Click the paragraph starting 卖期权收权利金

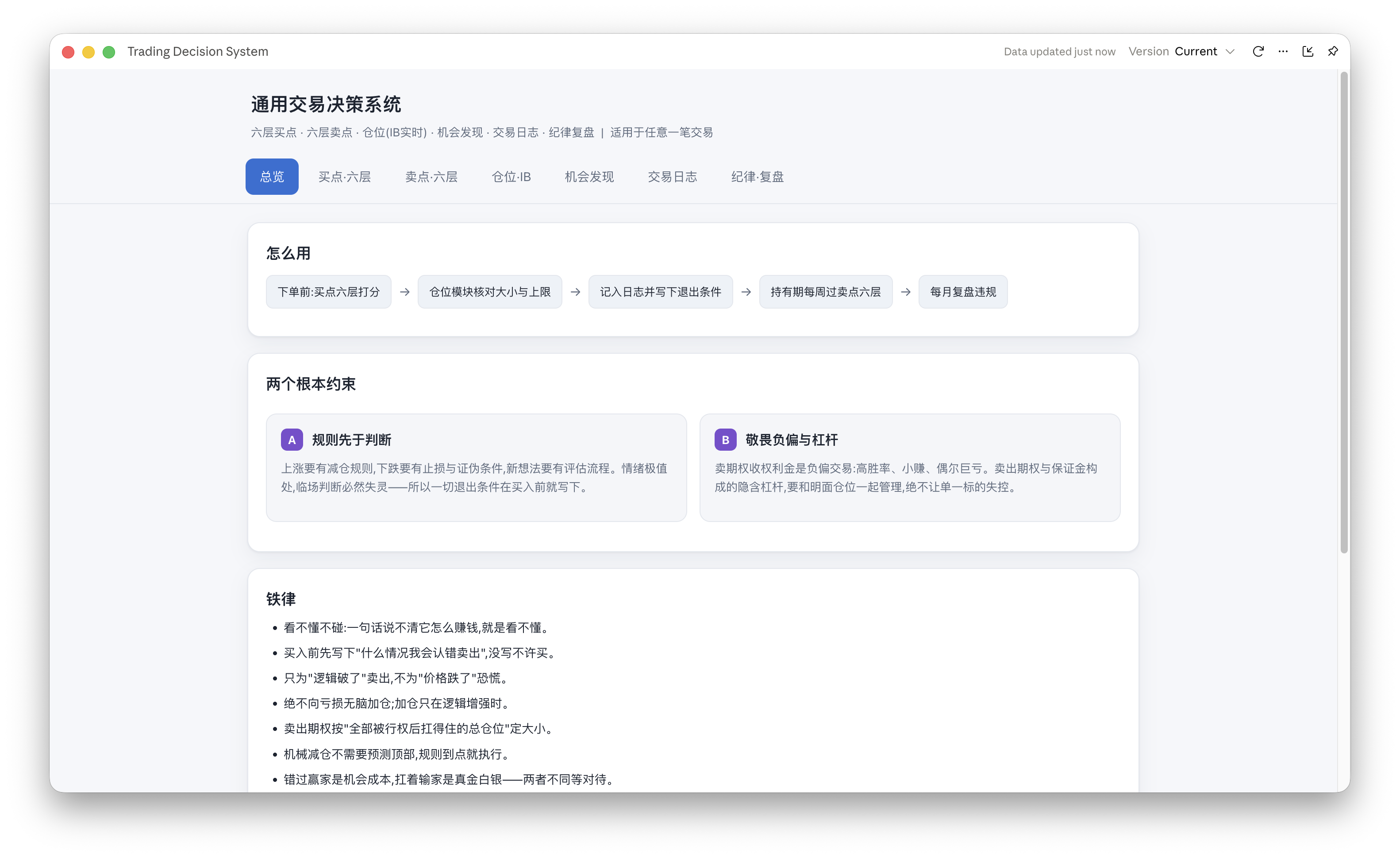[x=906, y=477]
